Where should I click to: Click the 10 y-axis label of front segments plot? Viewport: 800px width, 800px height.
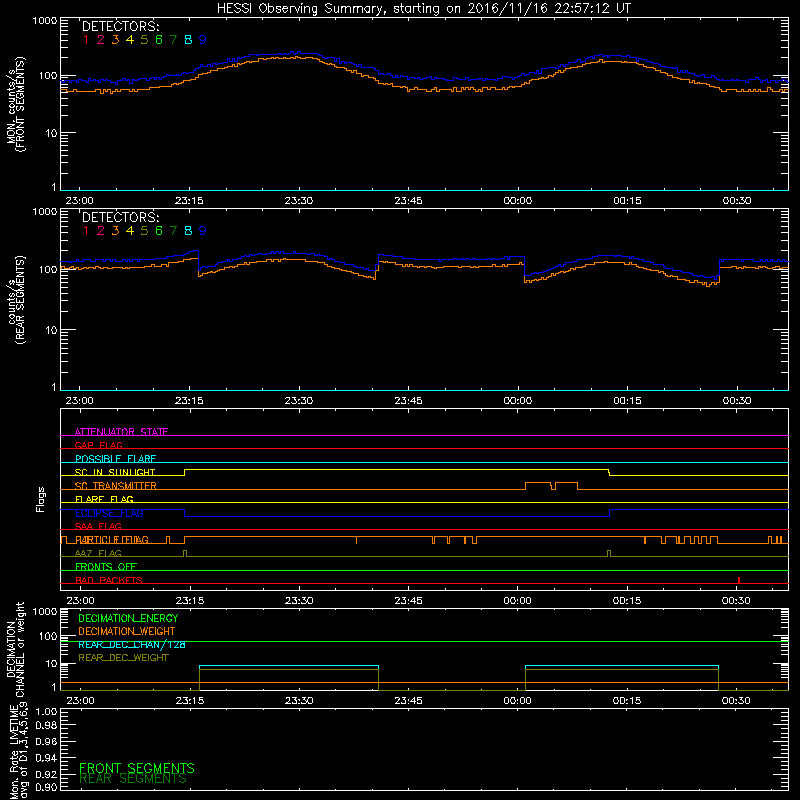tap(52, 133)
